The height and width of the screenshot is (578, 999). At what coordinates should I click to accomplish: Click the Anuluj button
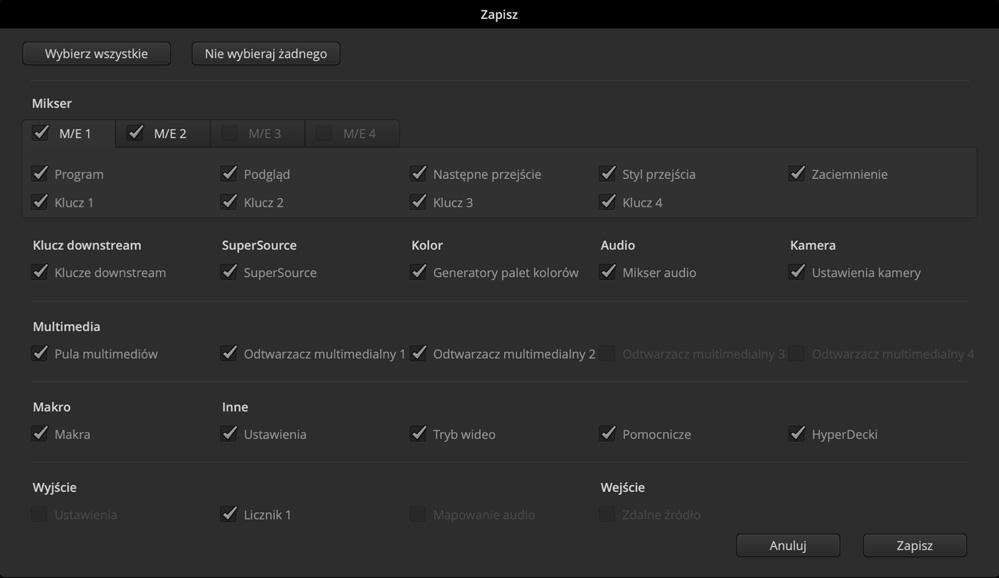[787, 545]
